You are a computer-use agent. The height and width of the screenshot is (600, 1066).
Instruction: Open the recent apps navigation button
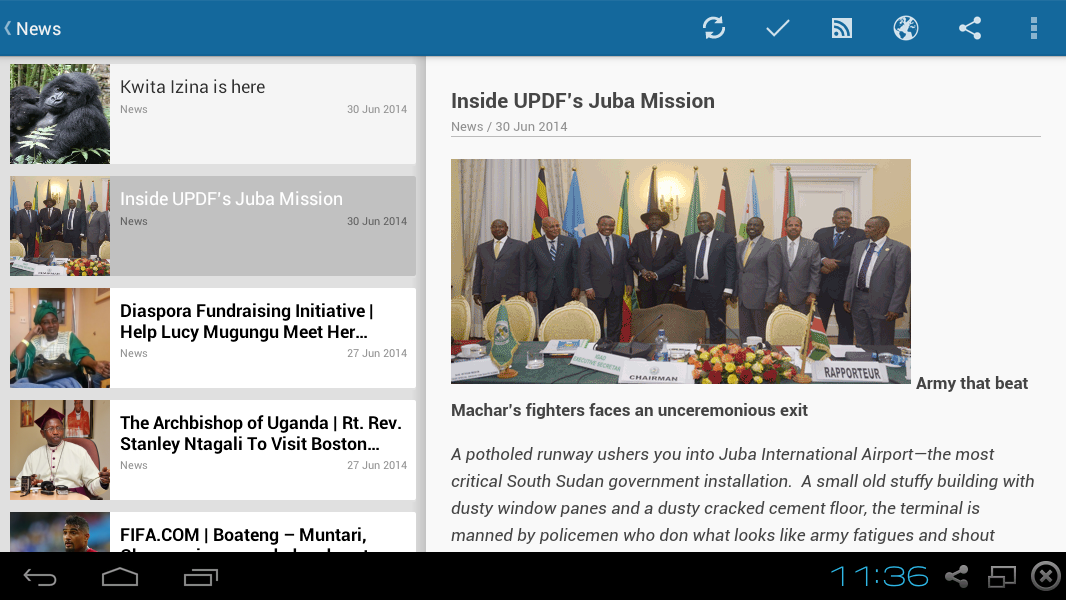[201, 578]
